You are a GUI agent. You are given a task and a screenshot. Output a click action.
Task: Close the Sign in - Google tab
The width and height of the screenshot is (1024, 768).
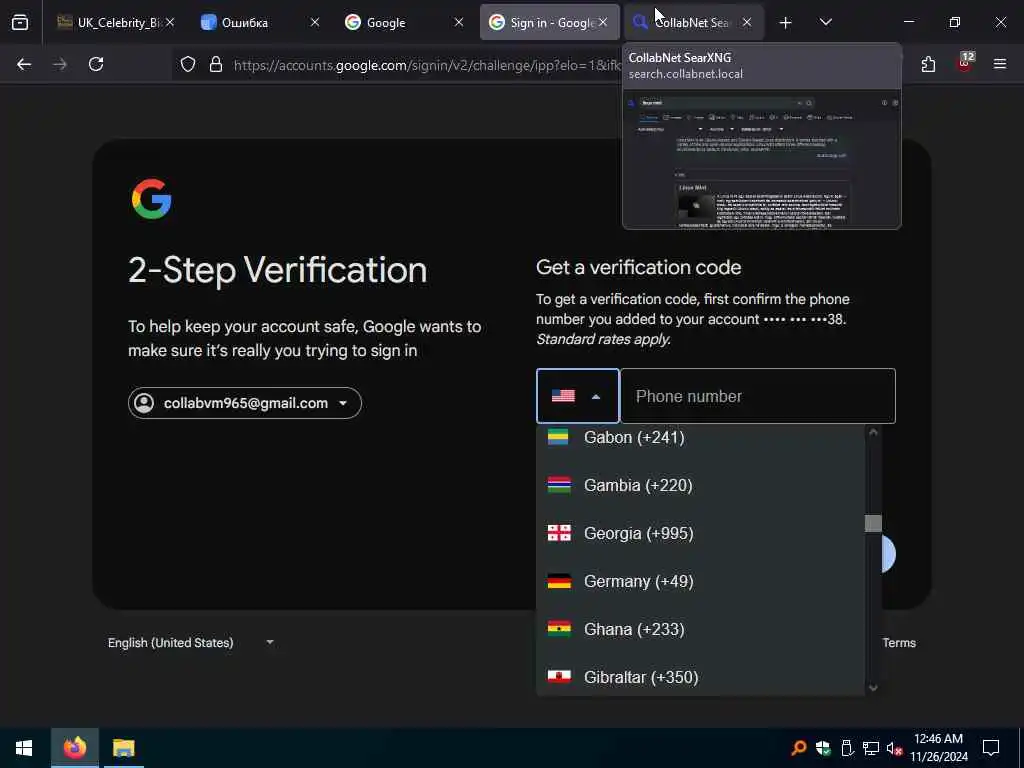pyautogui.click(x=603, y=22)
